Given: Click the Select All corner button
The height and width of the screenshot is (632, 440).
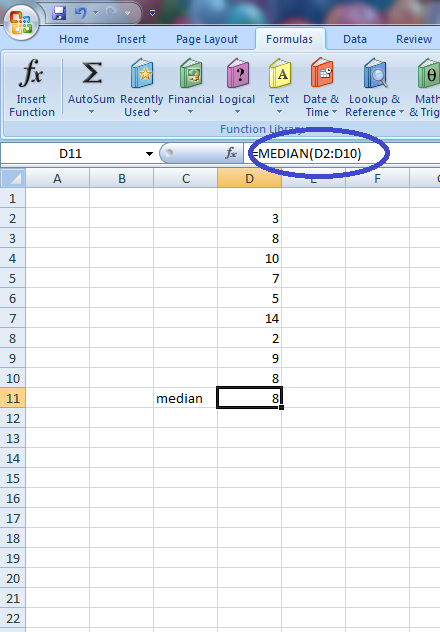Looking at the screenshot, I should point(13,178).
